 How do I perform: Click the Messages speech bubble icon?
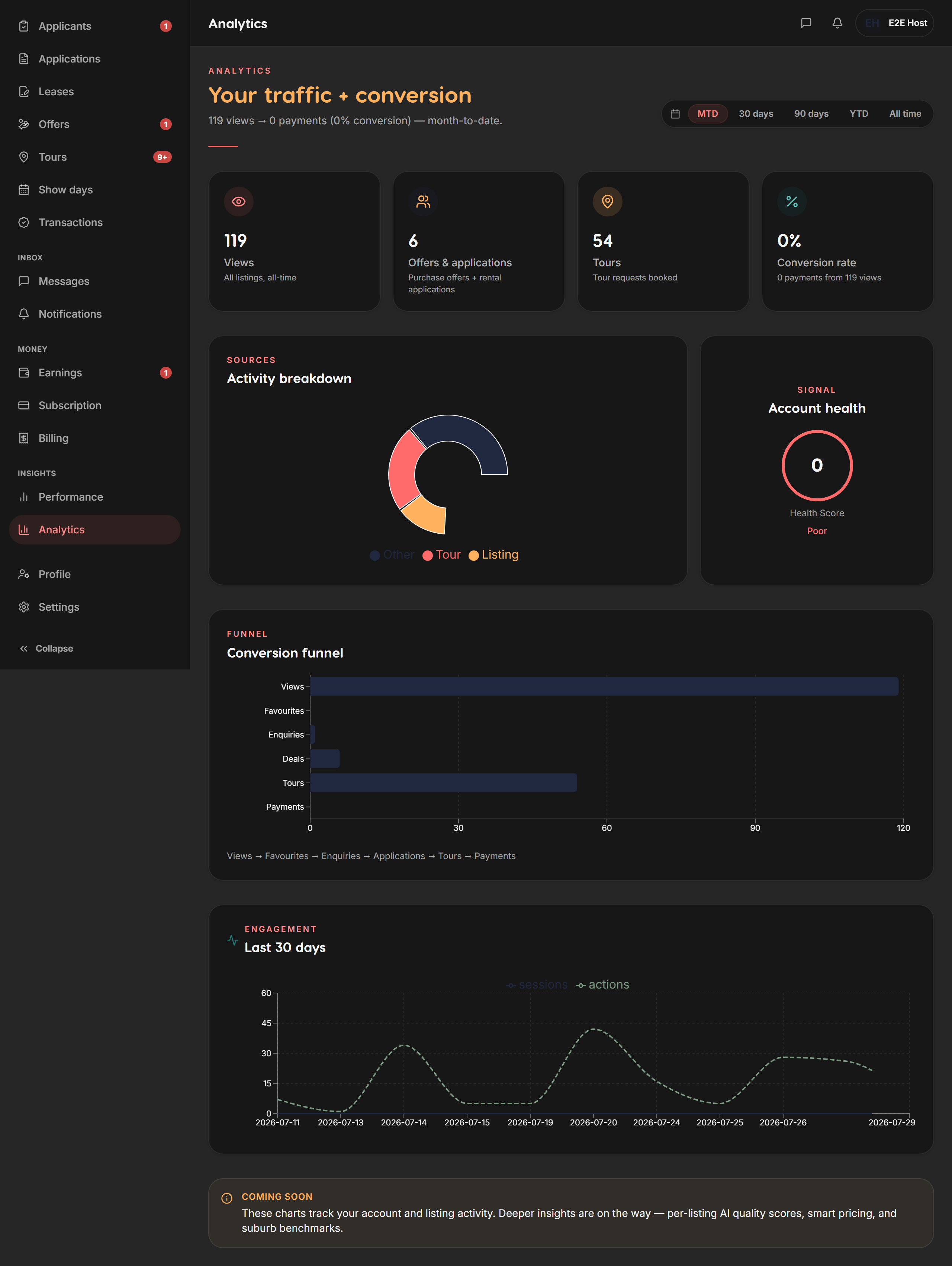23,281
